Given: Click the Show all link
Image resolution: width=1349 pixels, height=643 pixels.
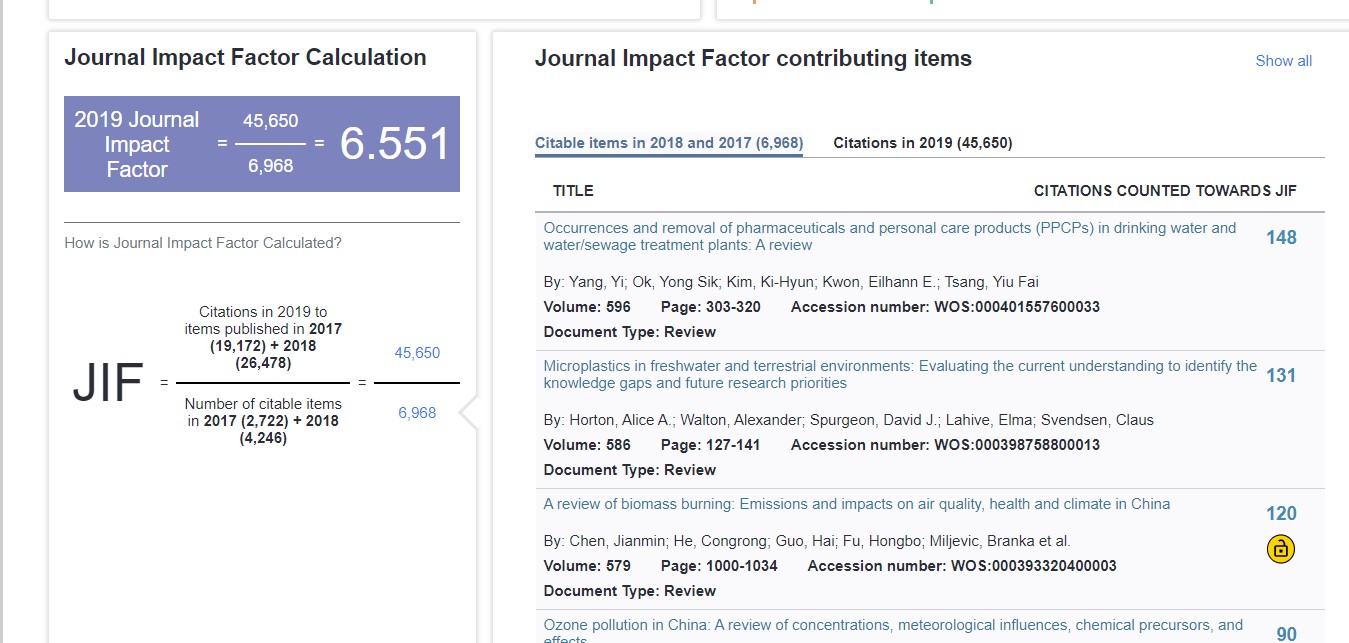Looking at the screenshot, I should (1283, 61).
